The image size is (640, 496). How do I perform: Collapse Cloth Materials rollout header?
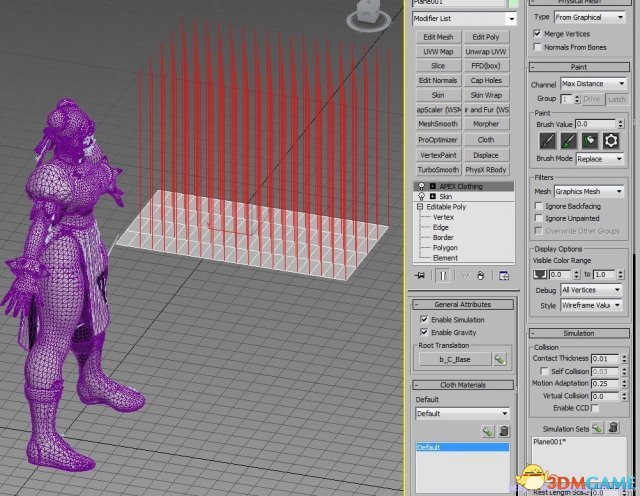[x=463, y=385]
